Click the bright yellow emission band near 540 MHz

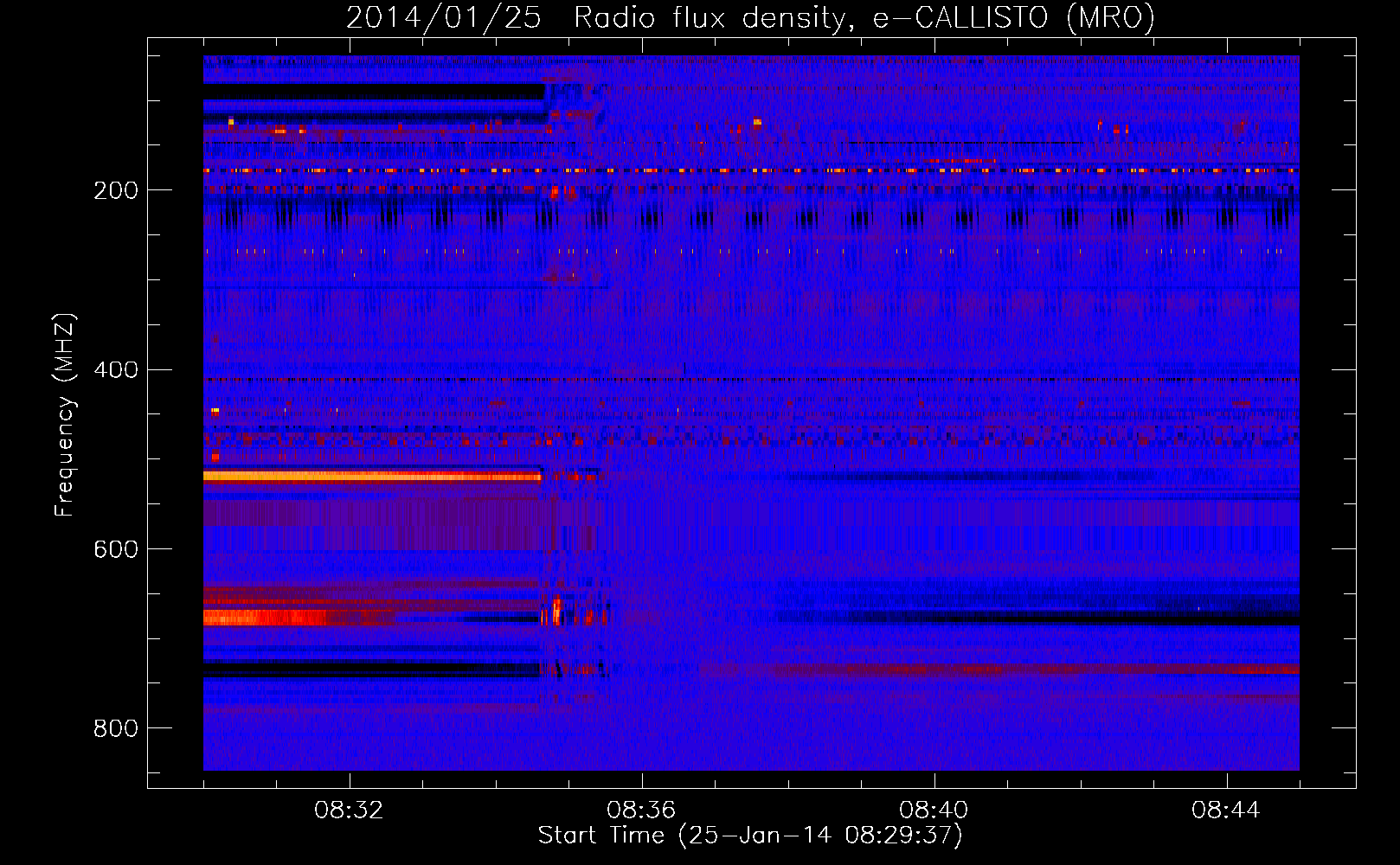pos(372,476)
